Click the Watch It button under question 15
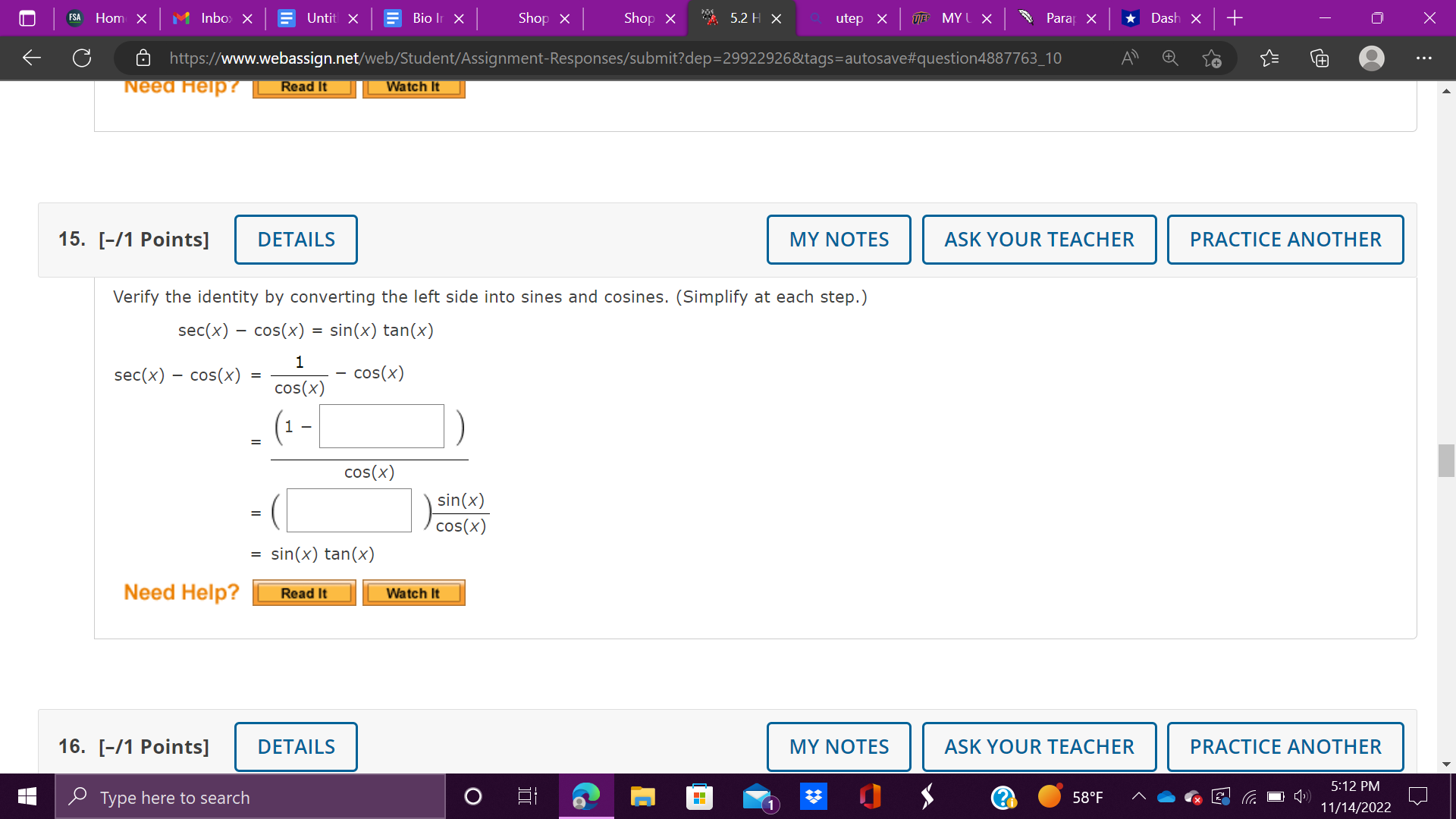Screen dimensions: 1456x819 coord(413,593)
